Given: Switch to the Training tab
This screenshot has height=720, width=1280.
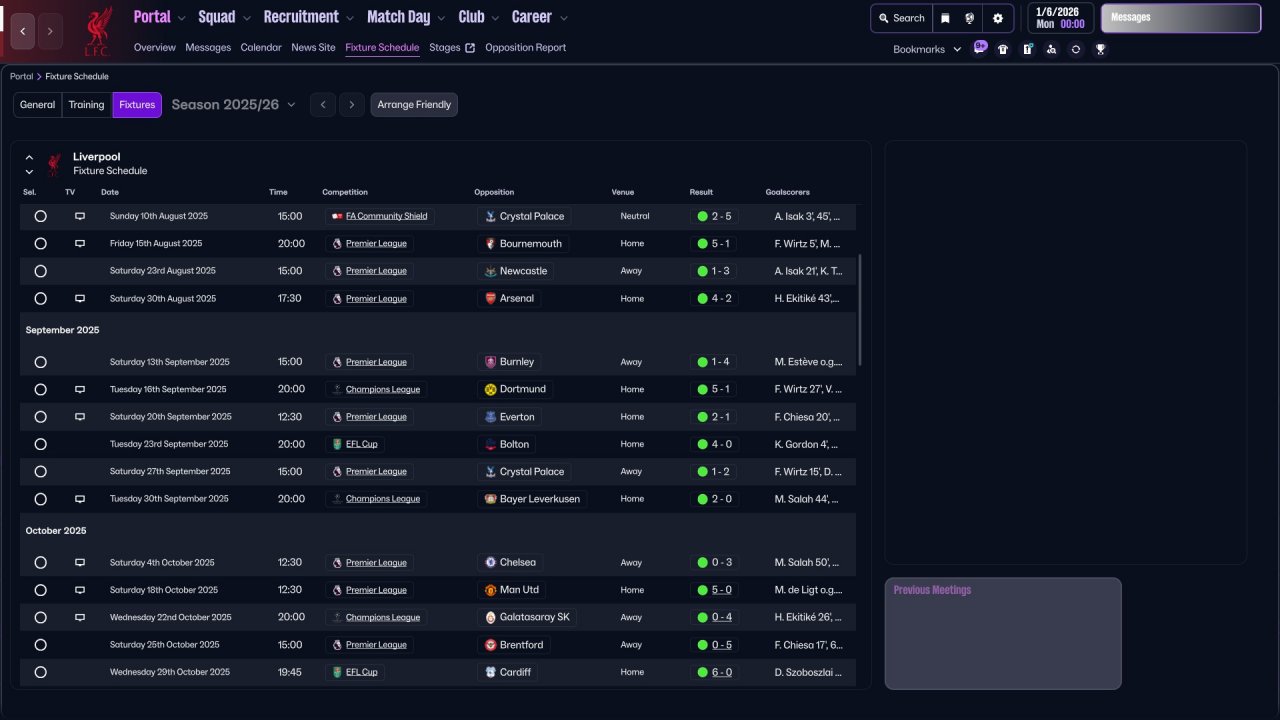Looking at the screenshot, I should click(86, 105).
